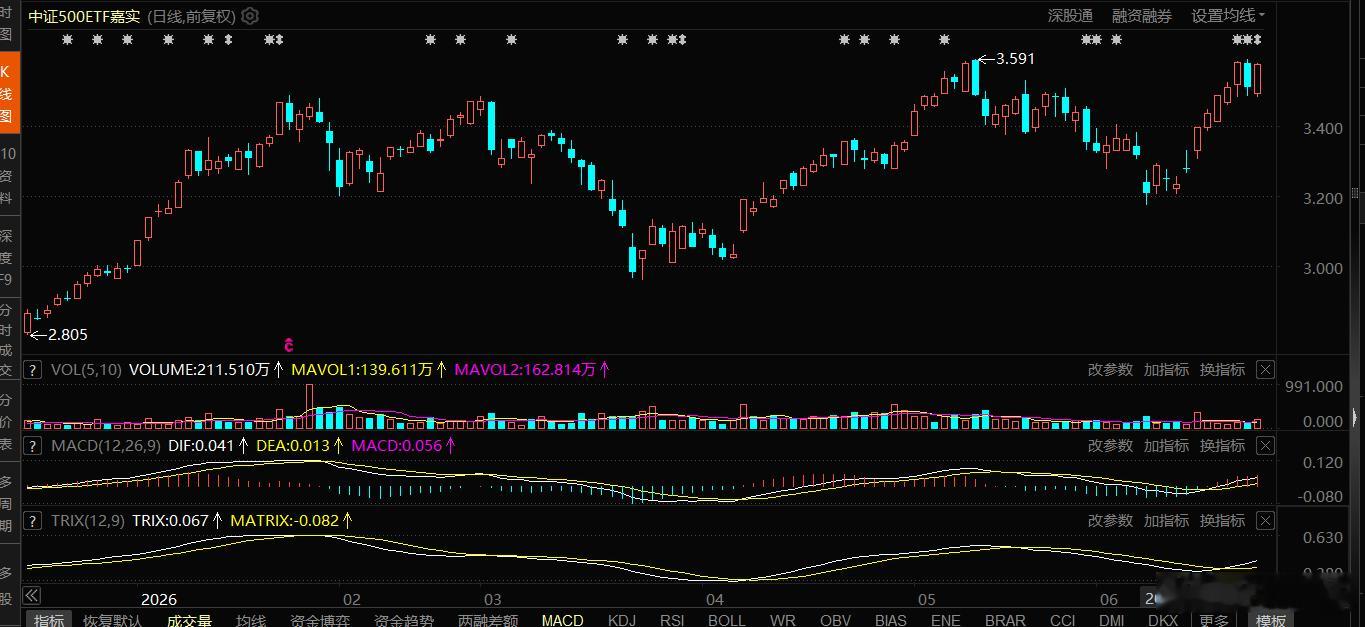
Task: Click the 中证500ETF嘉实 title
Action: (x=84, y=16)
